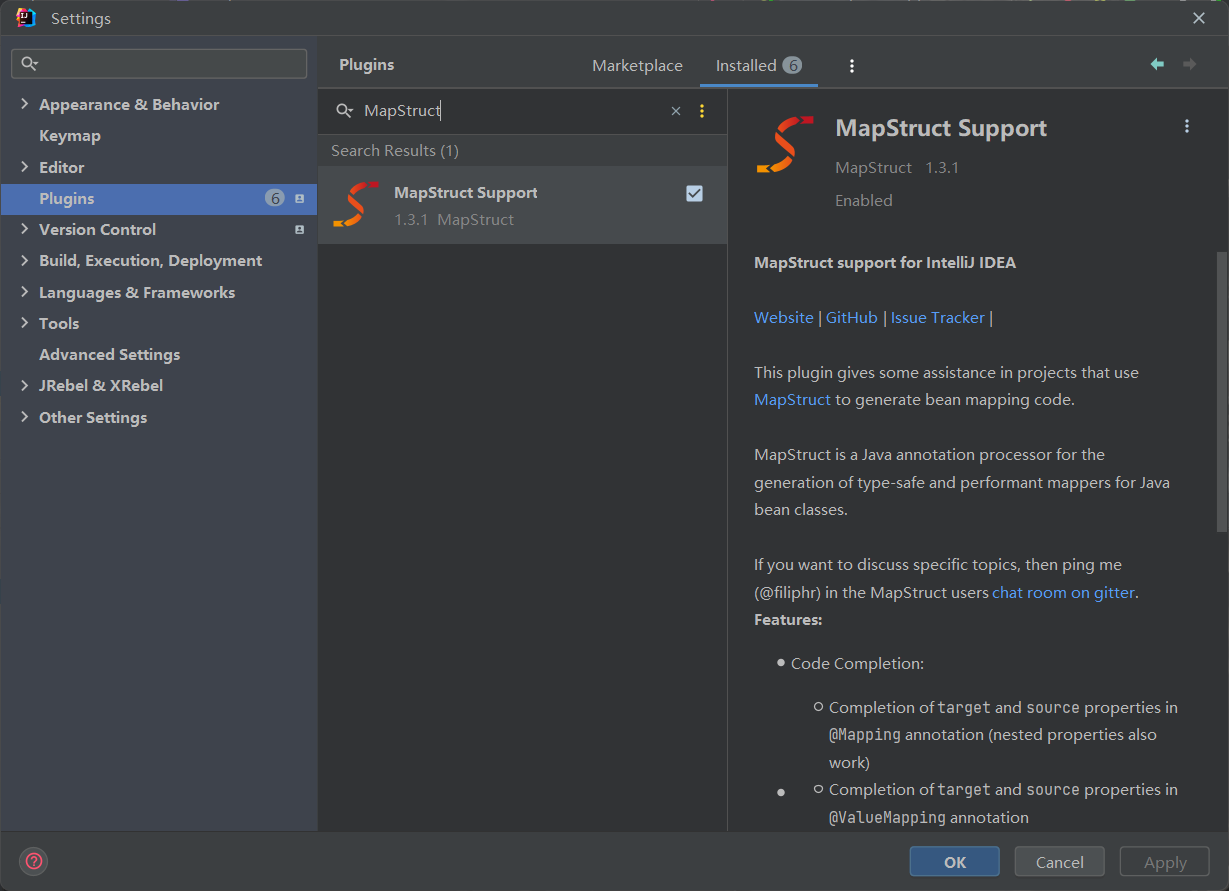Expand Appearance & Behavior settings
Viewport: 1229px width, 891px height.
pos(24,105)
